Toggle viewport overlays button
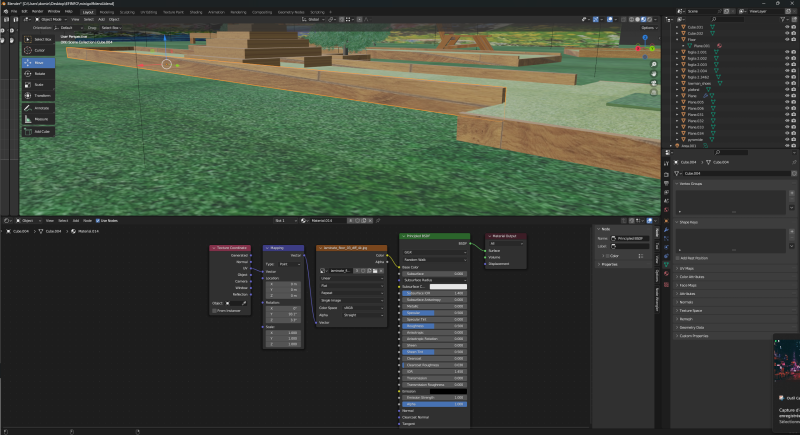The height and width of the screenshot is (435, 800). (610, 19)
